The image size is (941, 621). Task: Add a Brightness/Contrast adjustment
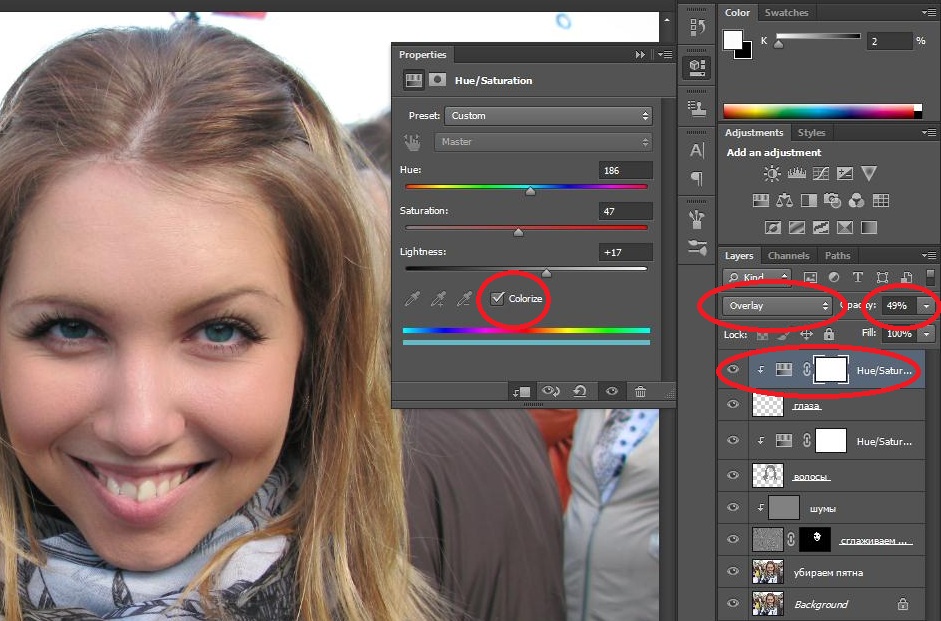772,174
